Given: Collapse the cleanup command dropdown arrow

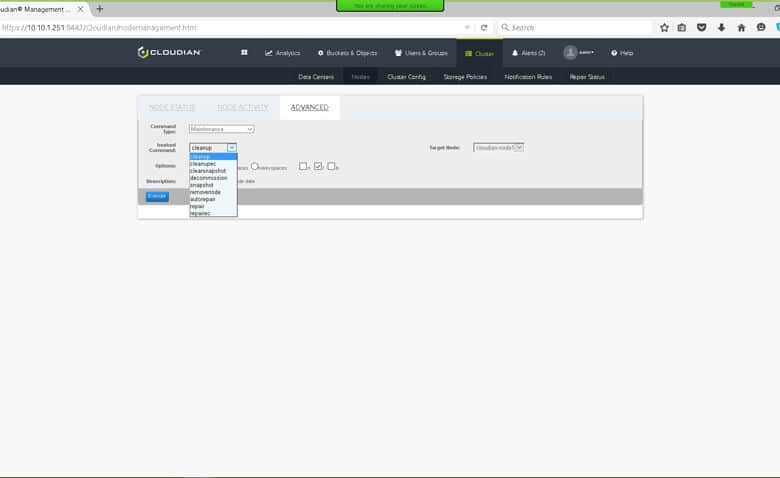Looking at the screenshot, I should click(x=232, y=148).
